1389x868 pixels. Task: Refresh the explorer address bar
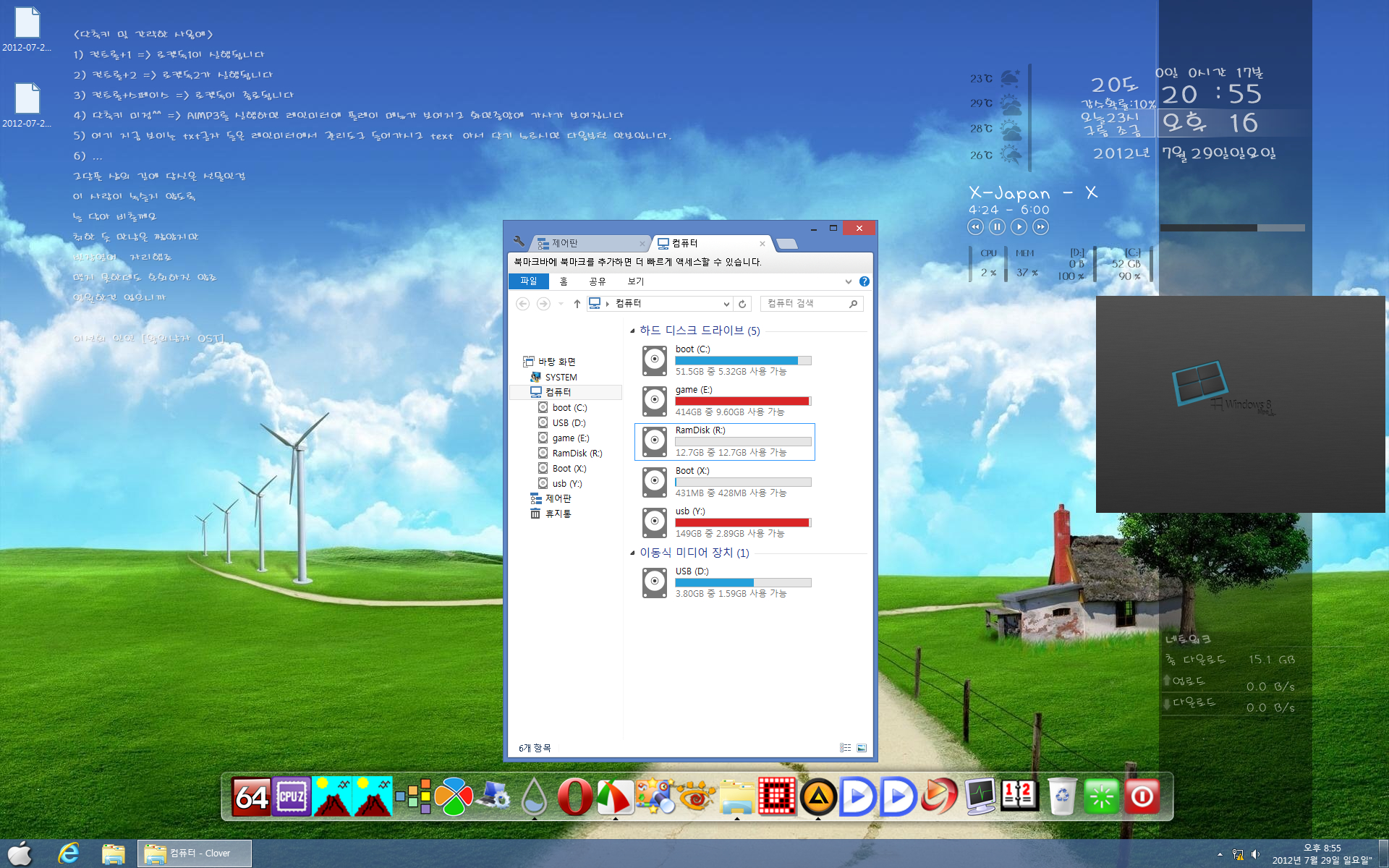(x=742, y=304)
